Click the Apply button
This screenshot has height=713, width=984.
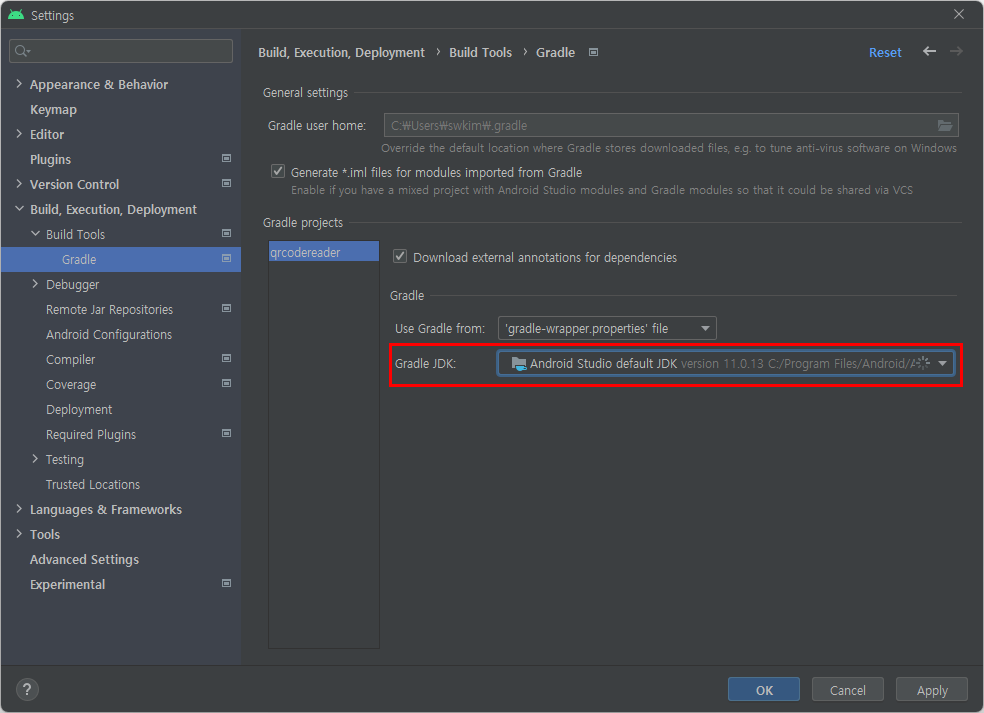[932, 690]
